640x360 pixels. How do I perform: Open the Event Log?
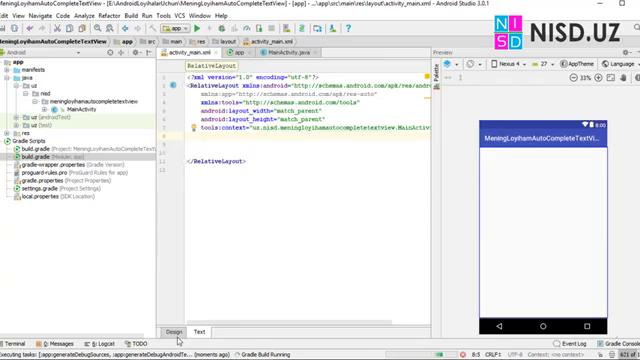click(570, 344)
